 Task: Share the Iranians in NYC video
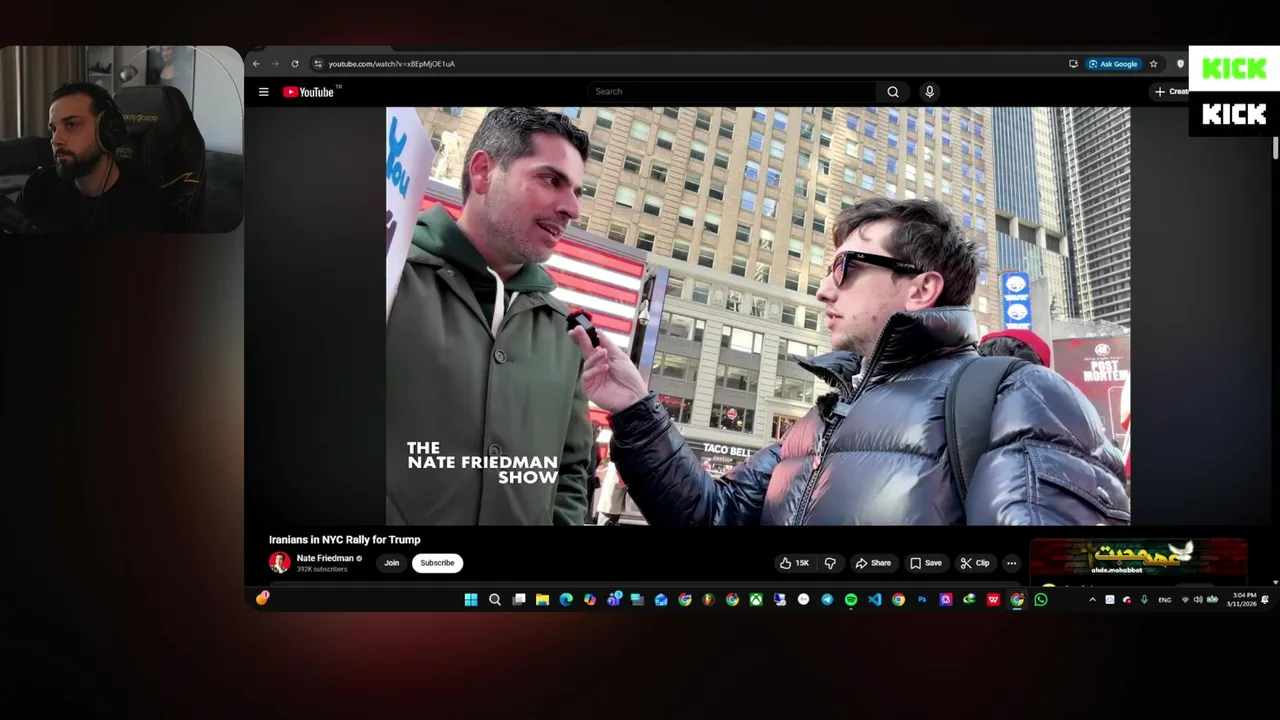tap(873, 563)
